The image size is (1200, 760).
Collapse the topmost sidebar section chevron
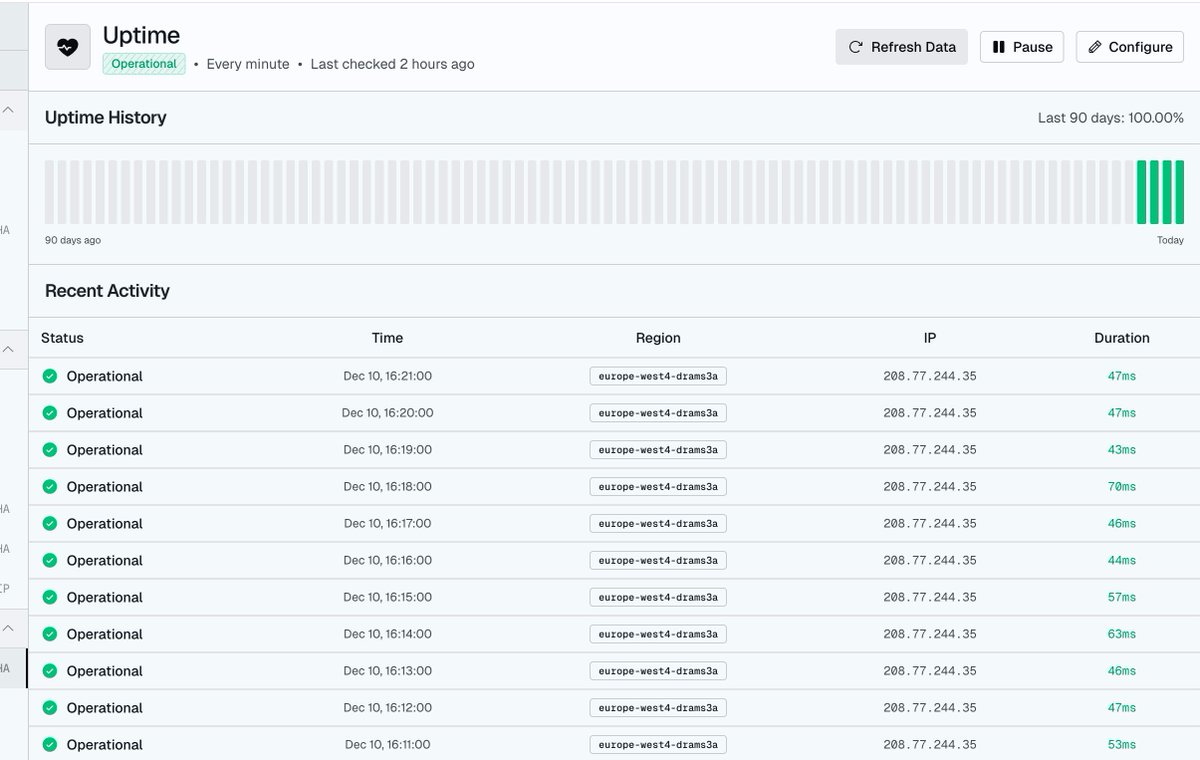tap(8, 110)
